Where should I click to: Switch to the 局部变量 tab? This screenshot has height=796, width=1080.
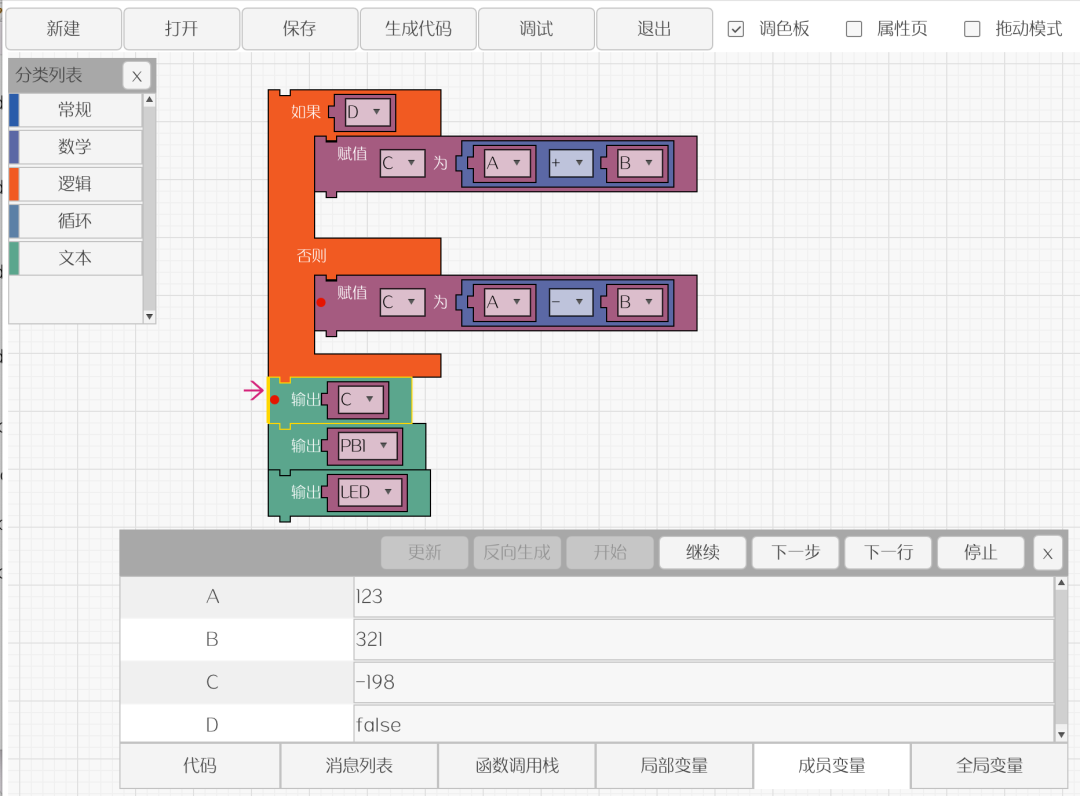[x=674, y=766]
